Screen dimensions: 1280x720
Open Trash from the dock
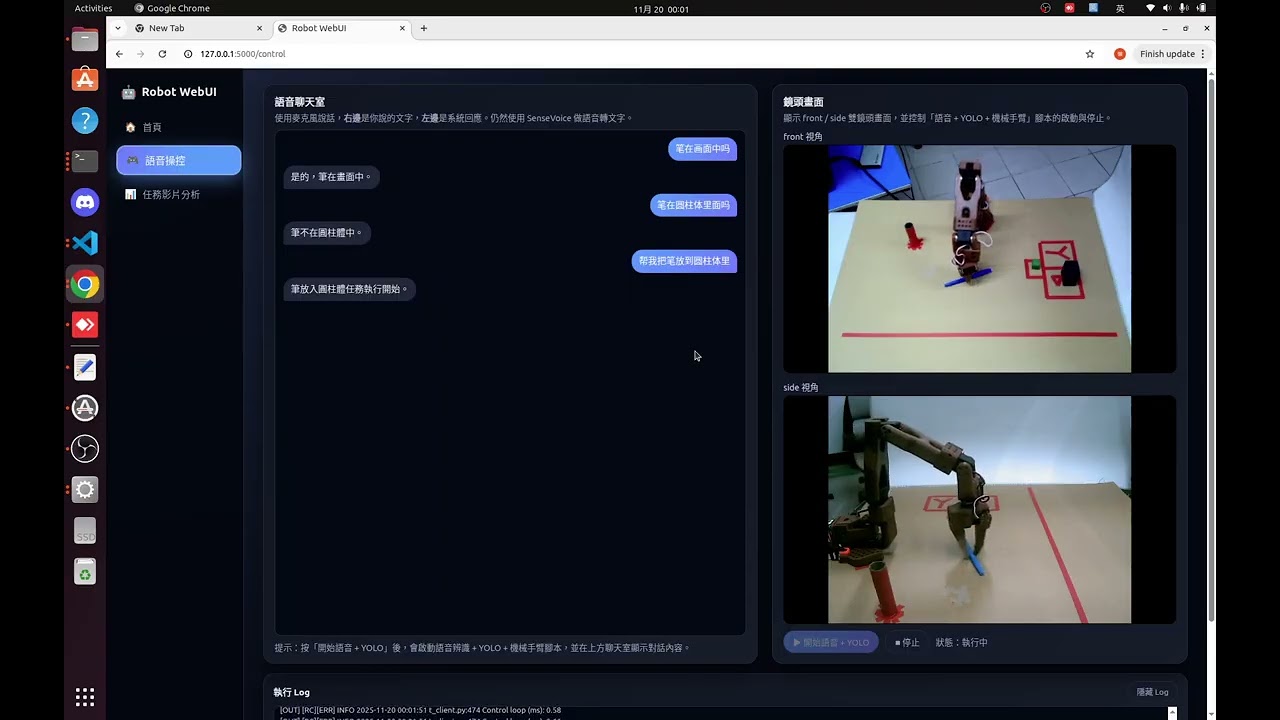[x=85, y=572]
